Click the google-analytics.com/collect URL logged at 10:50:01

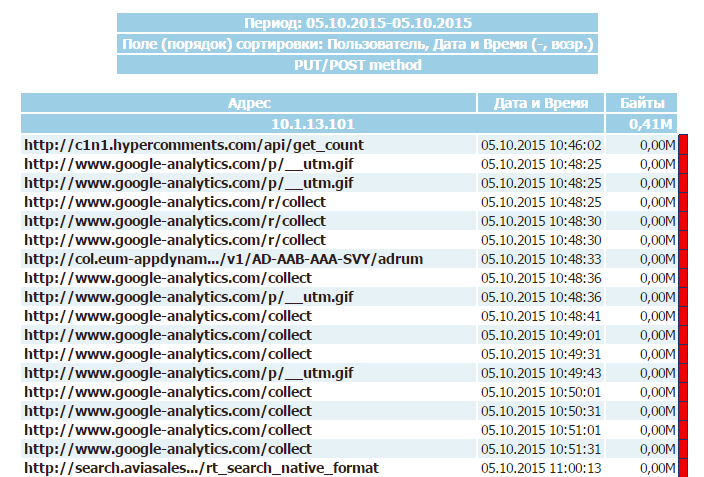tap(168, 392)
